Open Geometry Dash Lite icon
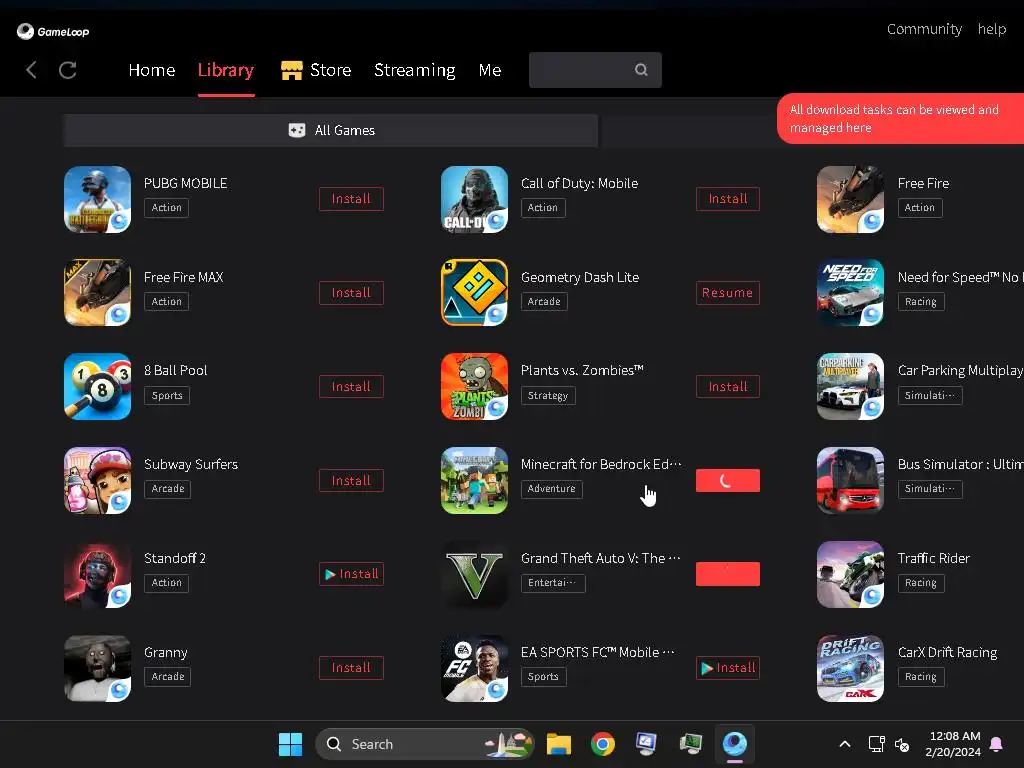This screenshot has width=1024, height=768. [474, 293]
